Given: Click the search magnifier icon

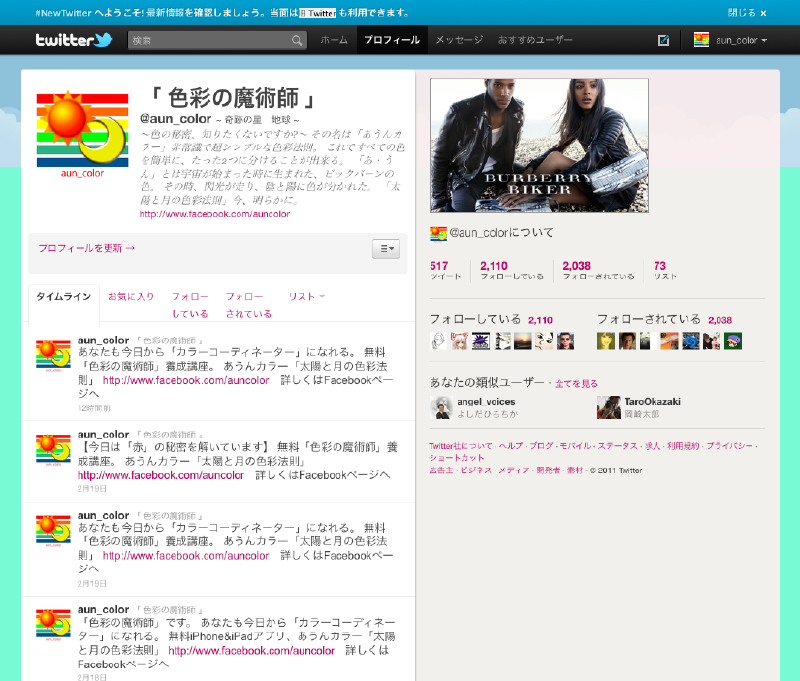Looking at the screenshot, I should pos(297,41).
